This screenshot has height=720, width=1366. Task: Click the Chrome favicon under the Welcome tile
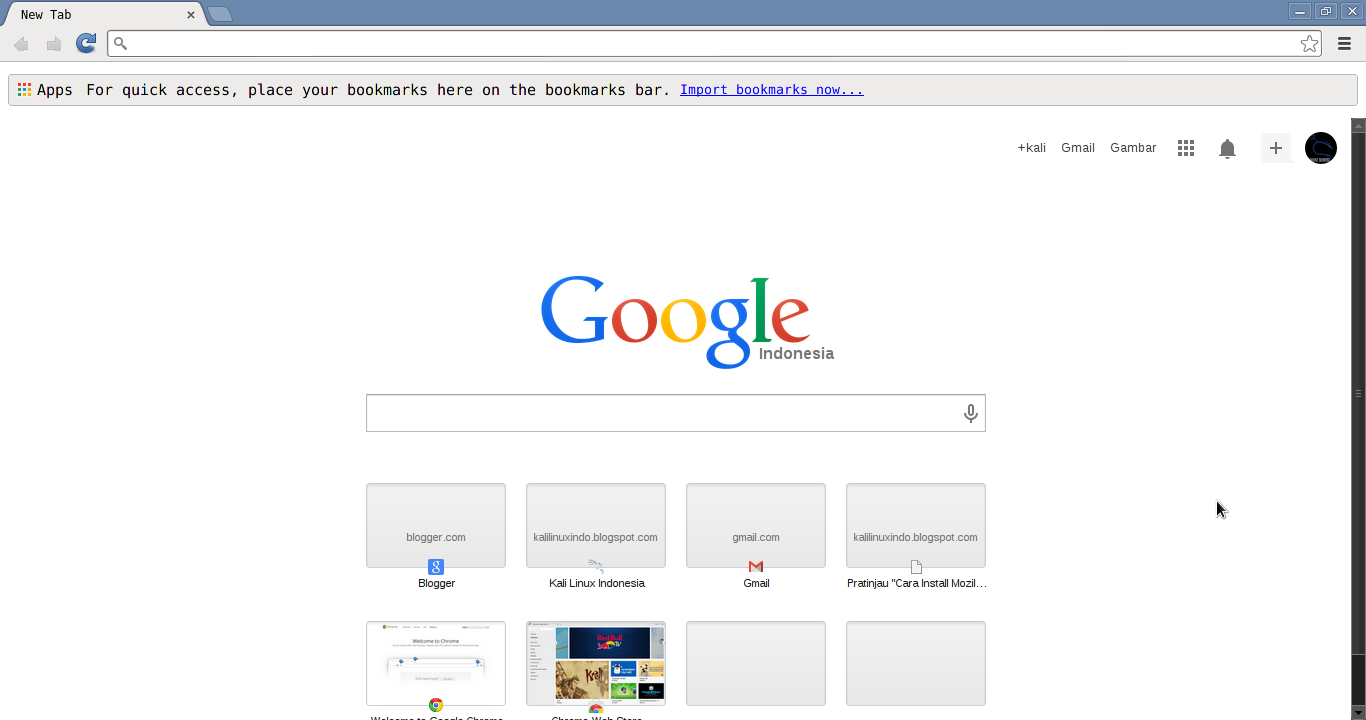click(436, 705)
